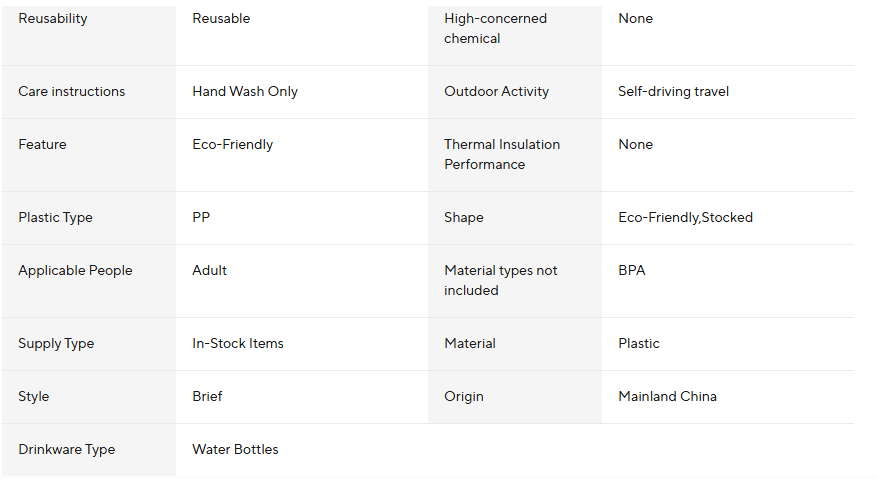Click the Applicable People label
Image resolution: width=877 pixels, height=479 pixels.
[75, 271]
